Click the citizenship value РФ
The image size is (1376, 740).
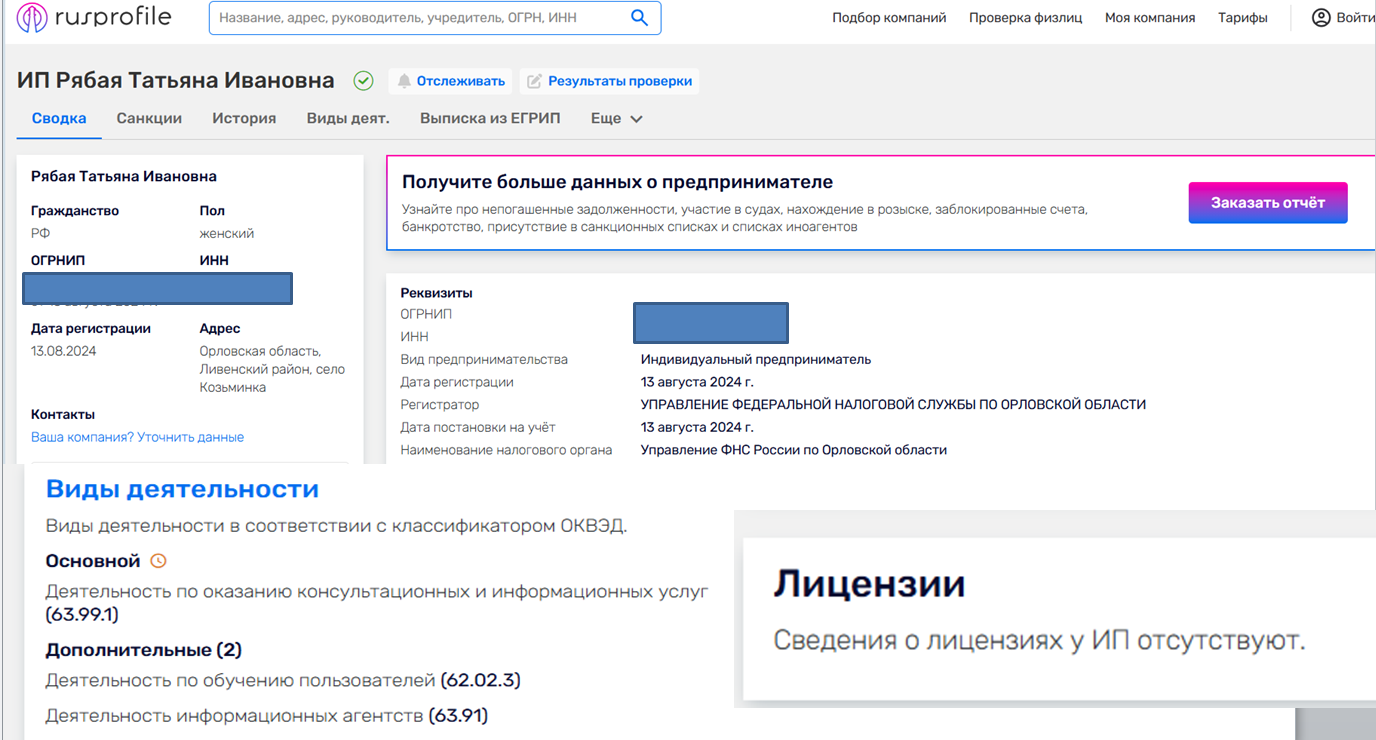point(40,233)
